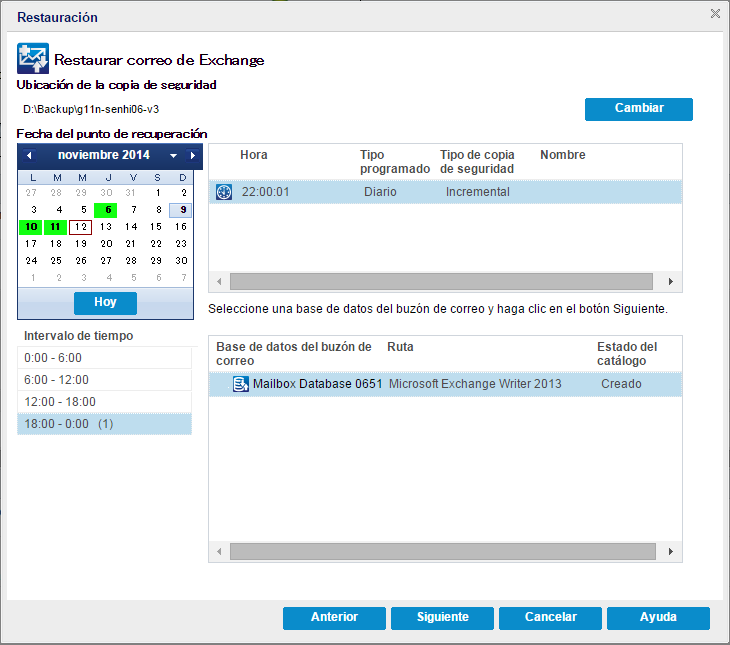Click the Estado del catálogo column header
The height and width of the screenshot is (645, 730).
coord(627,354)
